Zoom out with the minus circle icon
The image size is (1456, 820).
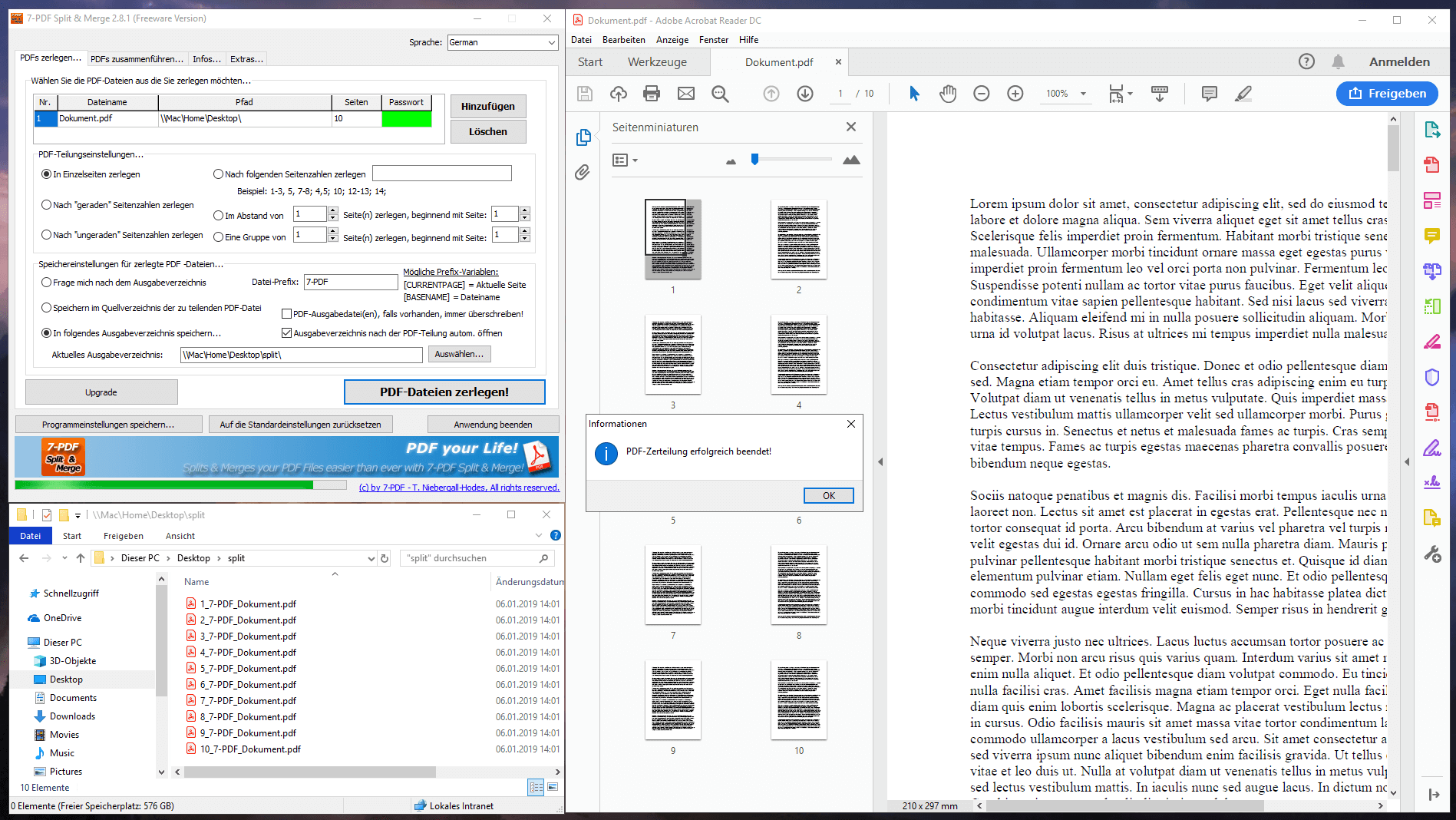[x=982, y=94]
